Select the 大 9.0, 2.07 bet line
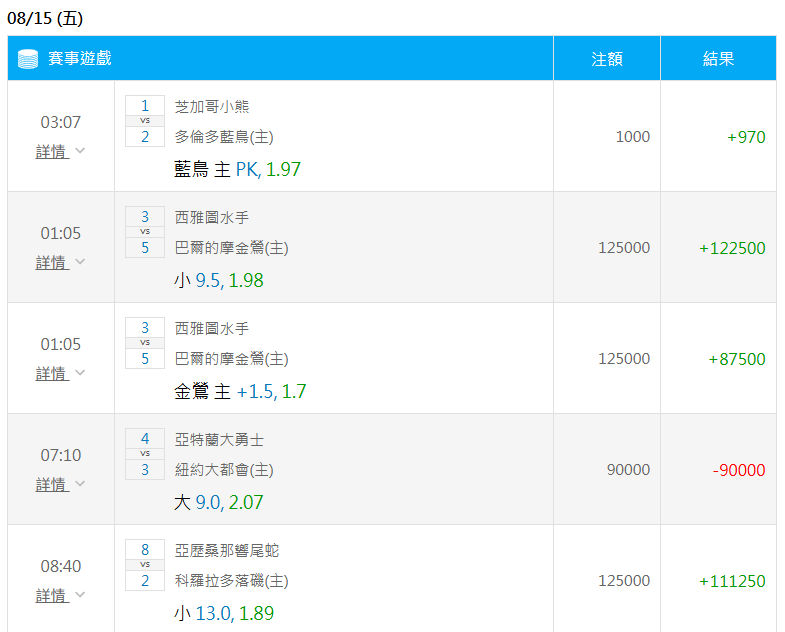The height and width of the screenshot is (632, 785). pyautogui.click(x=218, y=503)
